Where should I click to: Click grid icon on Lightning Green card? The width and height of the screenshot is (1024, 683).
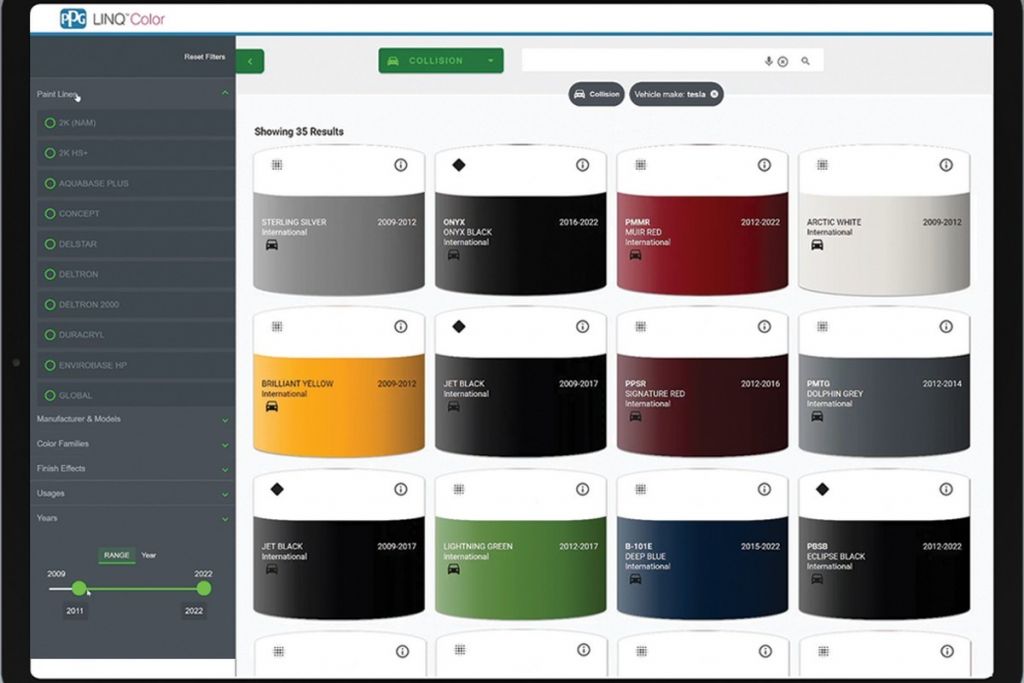(458, 489)
